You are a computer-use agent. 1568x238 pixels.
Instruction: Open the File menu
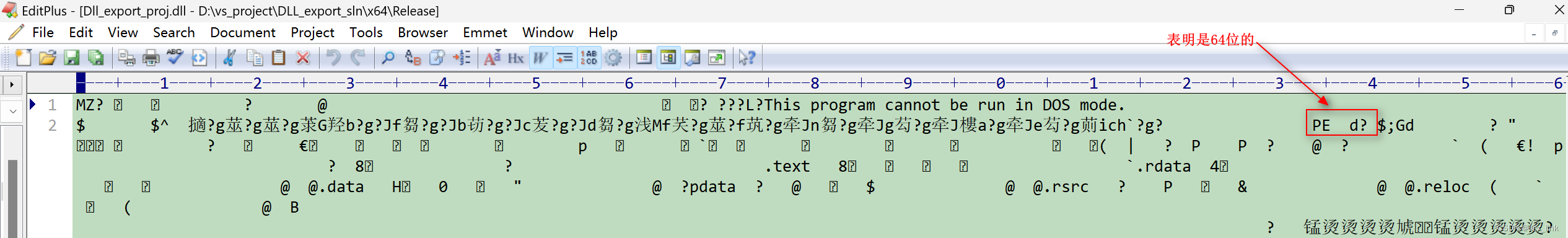click(43, 32)
